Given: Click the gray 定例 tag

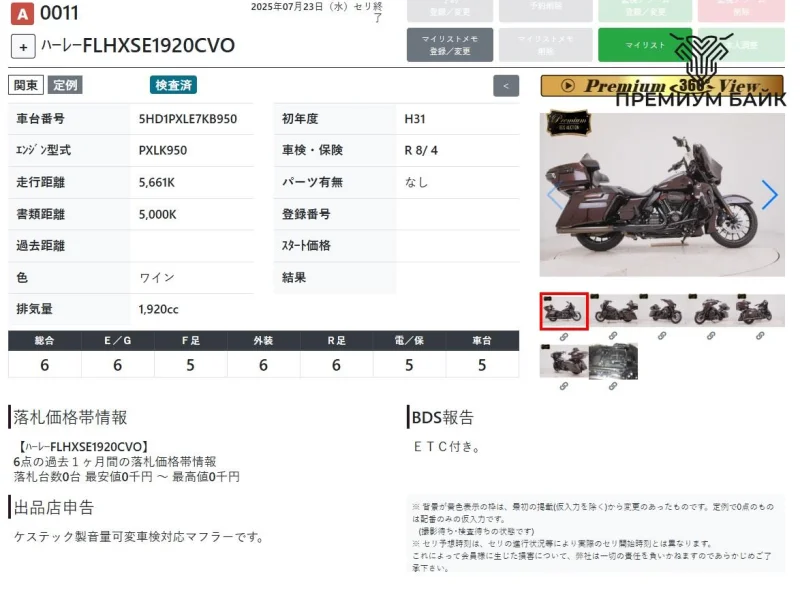Looking at the screenshot, I should [x=65, y=85].
